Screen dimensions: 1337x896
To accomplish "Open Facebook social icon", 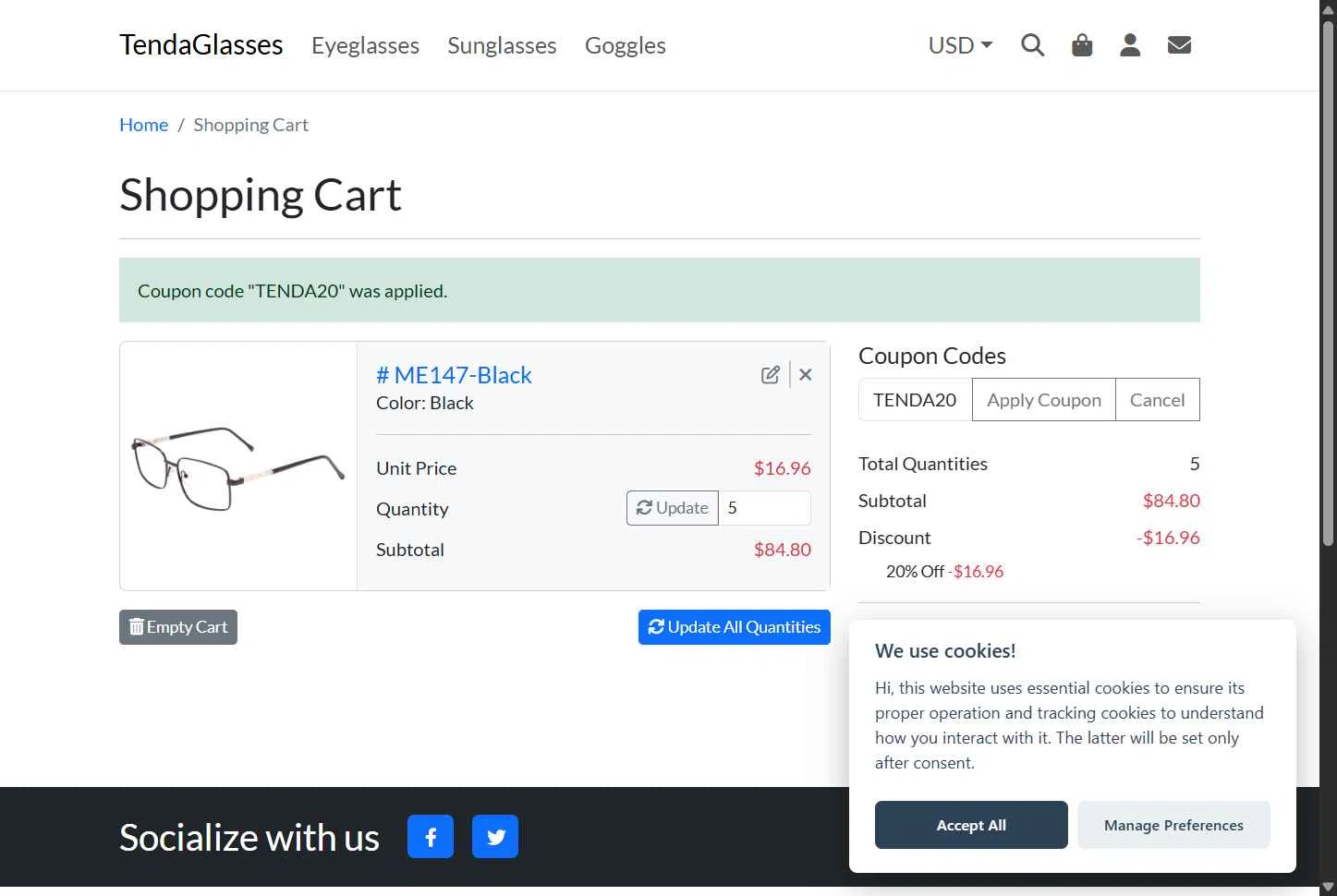I will click(x=431, y=836).
